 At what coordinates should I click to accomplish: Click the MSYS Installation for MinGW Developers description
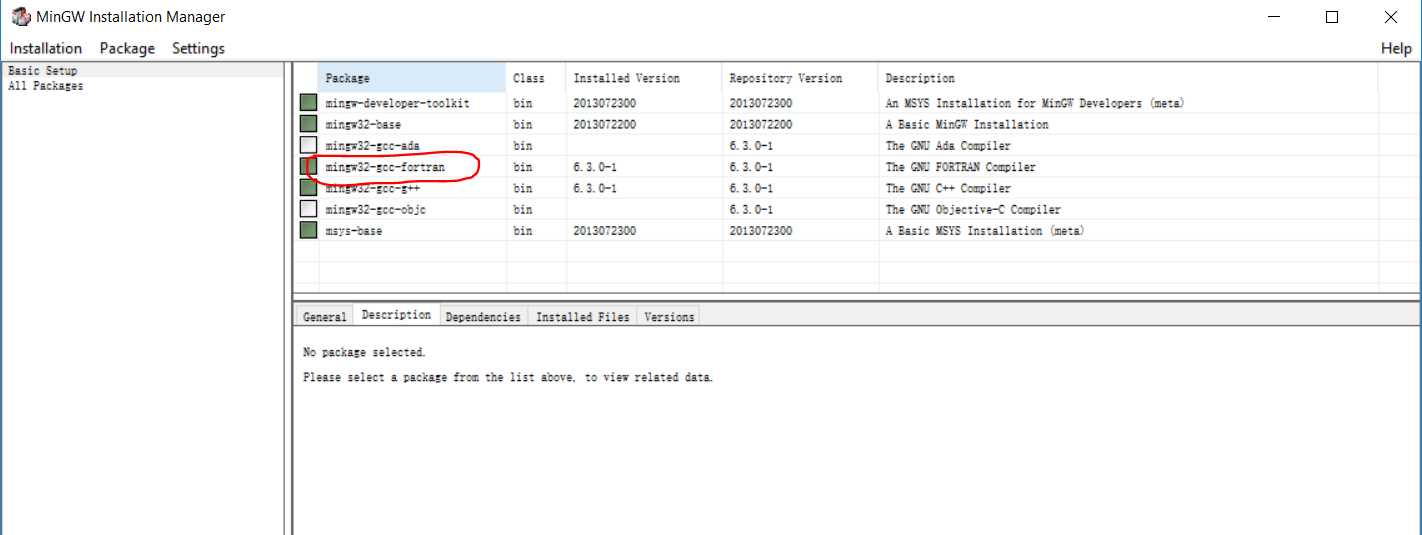1035,103
